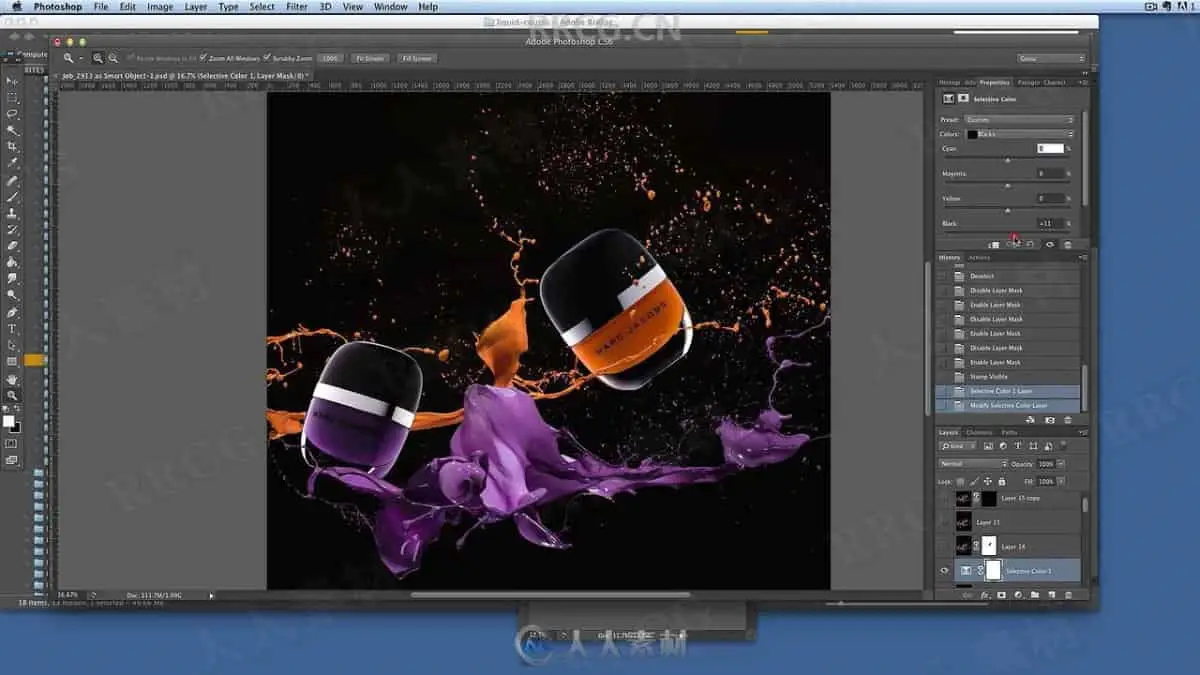Select the Path Selection tool

[x=12, y=344]
